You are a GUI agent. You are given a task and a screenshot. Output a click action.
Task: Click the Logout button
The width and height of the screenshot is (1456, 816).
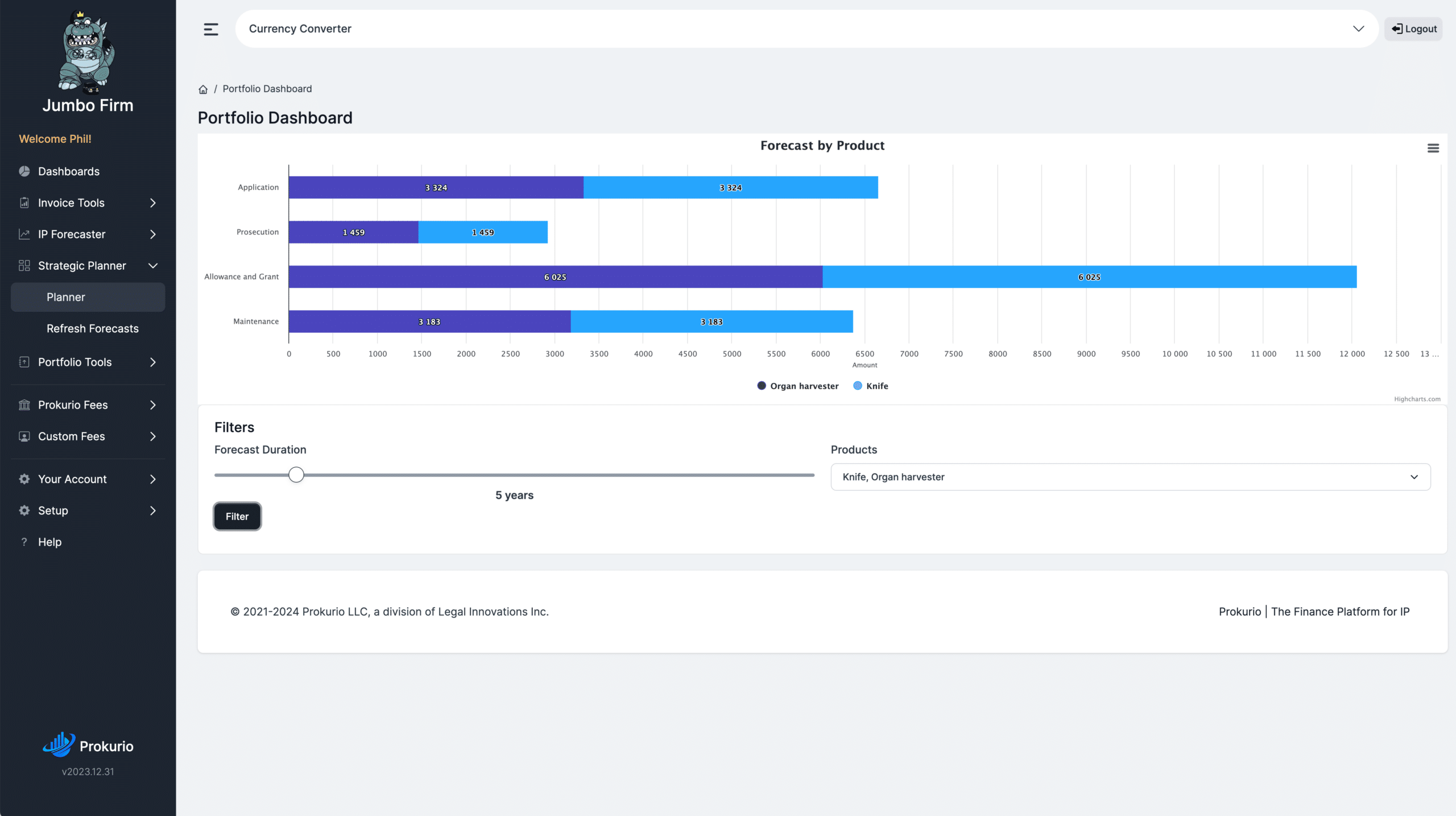1413,29
